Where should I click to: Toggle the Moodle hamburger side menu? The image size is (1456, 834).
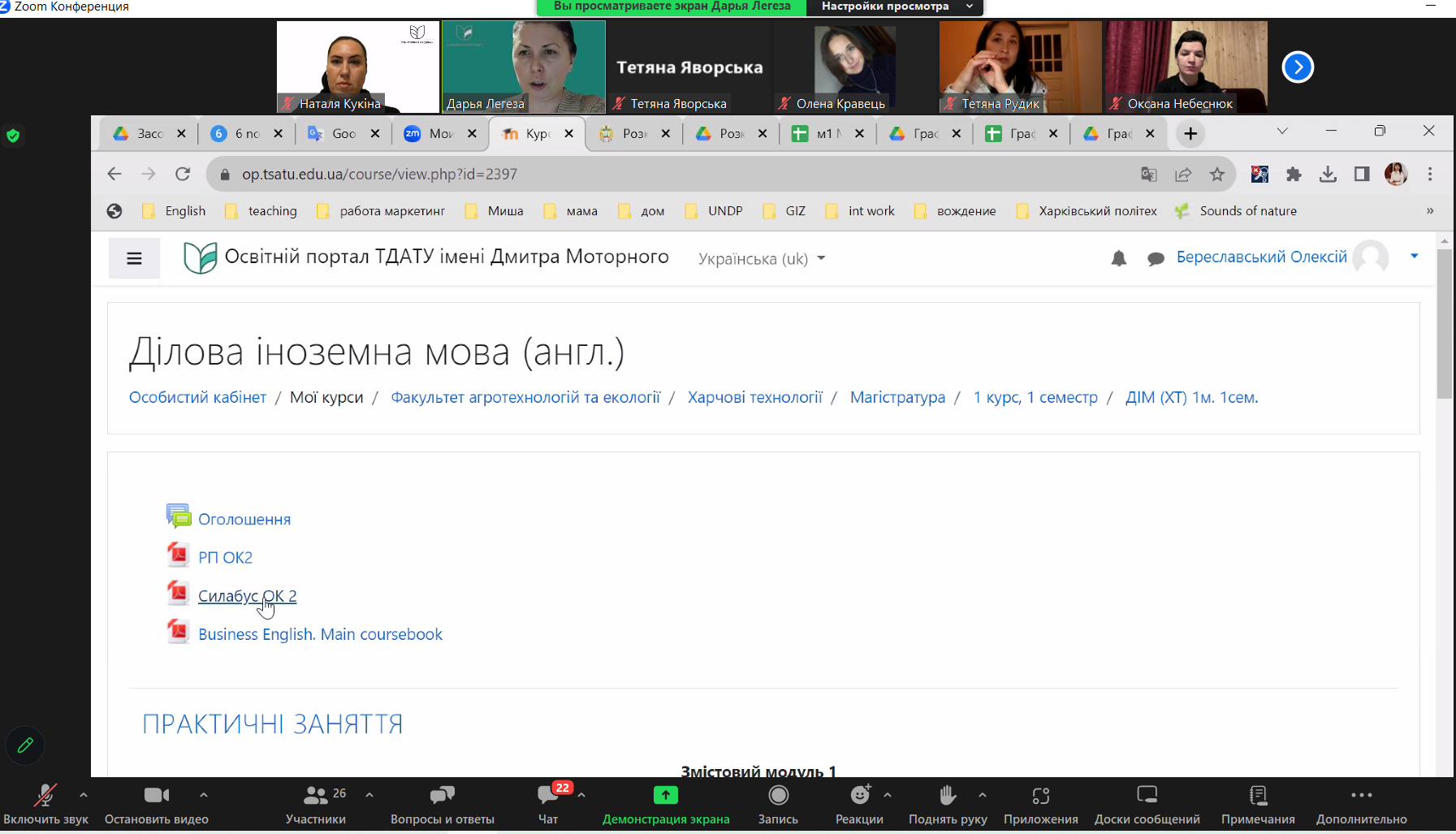[x=135, y=258]
